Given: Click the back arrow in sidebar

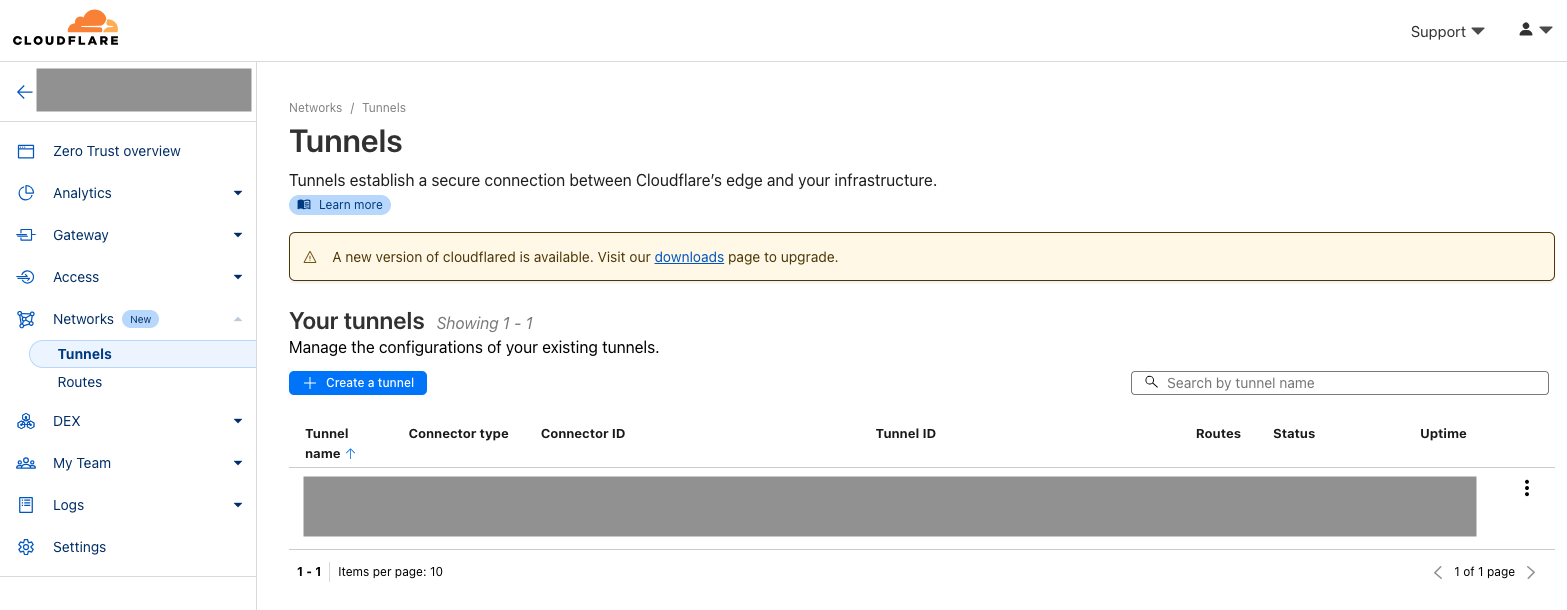Looking at the screenshot, I should point(24,91).
